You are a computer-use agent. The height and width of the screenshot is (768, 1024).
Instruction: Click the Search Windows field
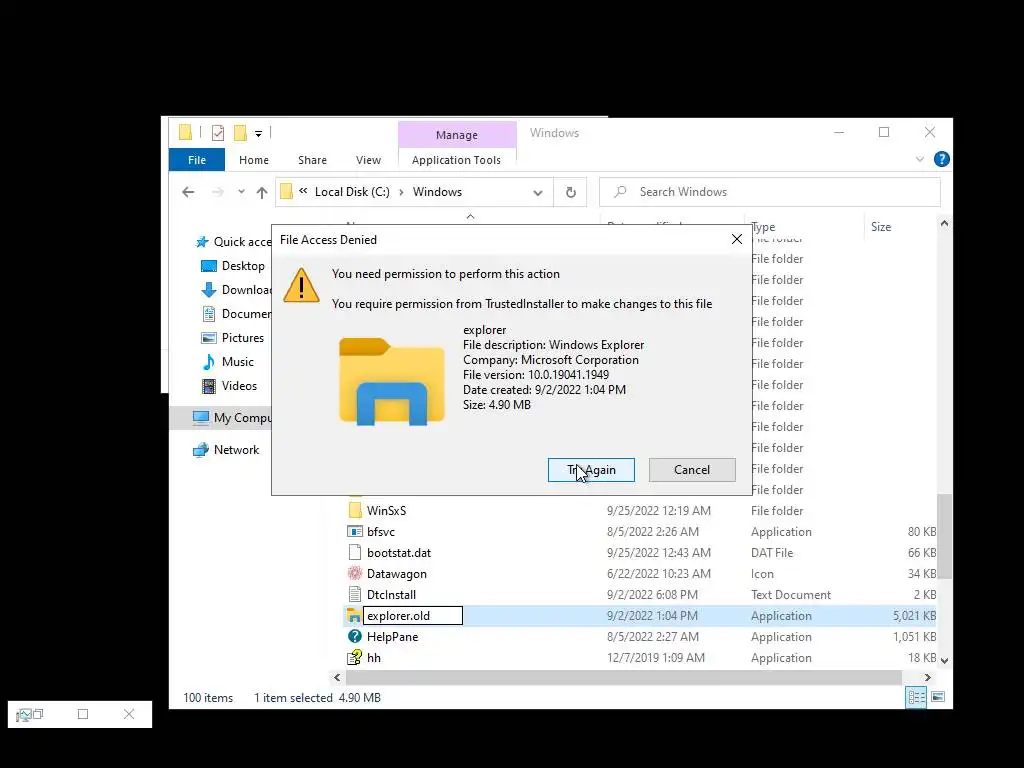click(769, 192)
